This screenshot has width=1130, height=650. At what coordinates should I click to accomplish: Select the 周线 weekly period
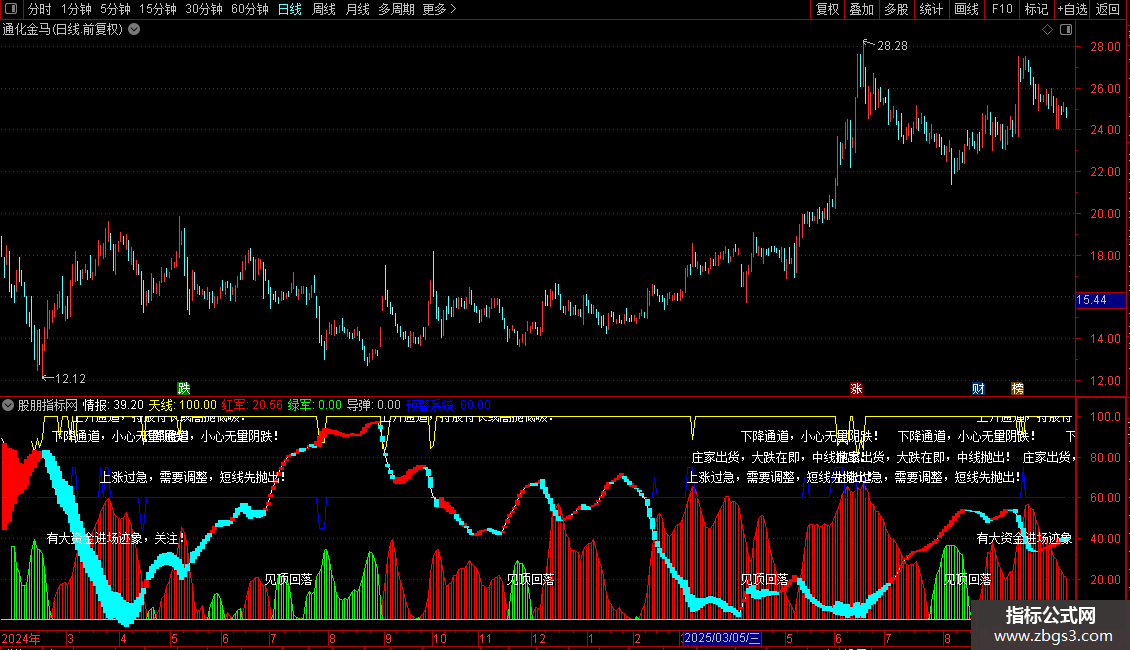(x=324, y=9)
